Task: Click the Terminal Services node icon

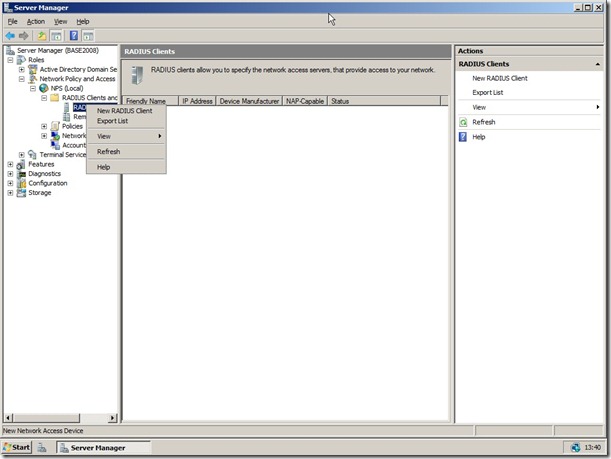Action: [x=33, y=154]
